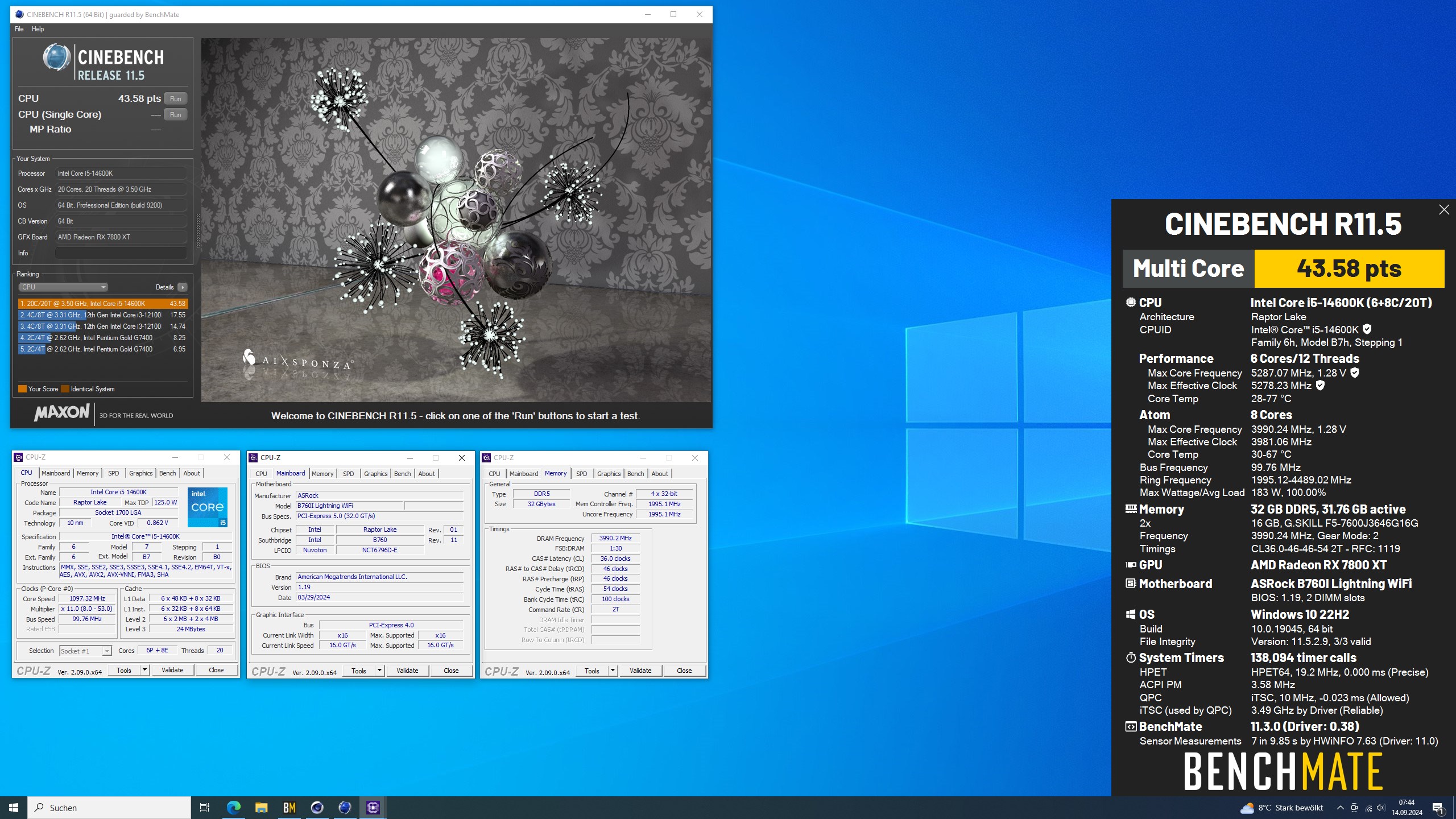Click Validate in Mainboard CPU-Z window
The width and height of the screenshot is (1456, 819).
407,671
